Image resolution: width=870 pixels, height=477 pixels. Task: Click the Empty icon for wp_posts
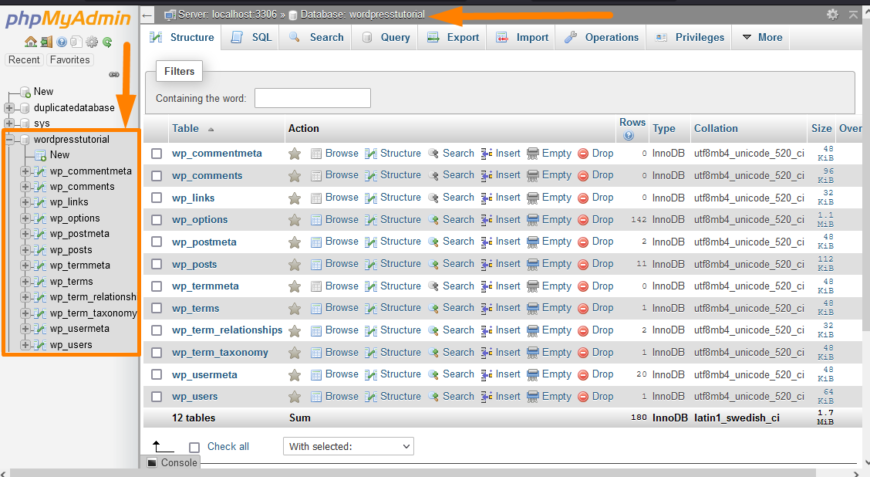tap(533, 264)
